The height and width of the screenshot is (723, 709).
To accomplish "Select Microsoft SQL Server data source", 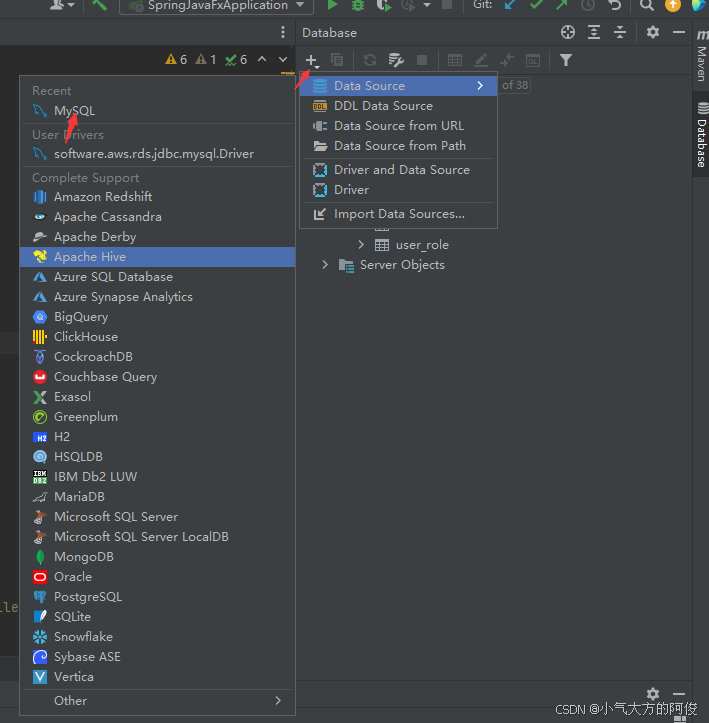I will coord(157,517).
